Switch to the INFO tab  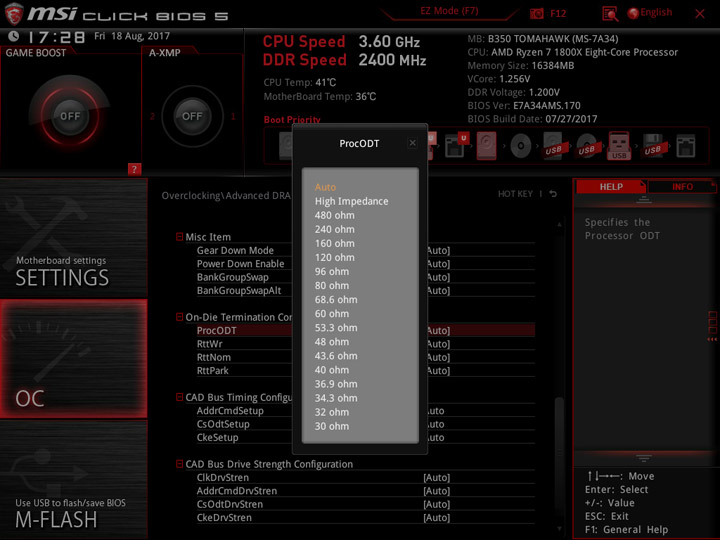(x=682, y=187)
